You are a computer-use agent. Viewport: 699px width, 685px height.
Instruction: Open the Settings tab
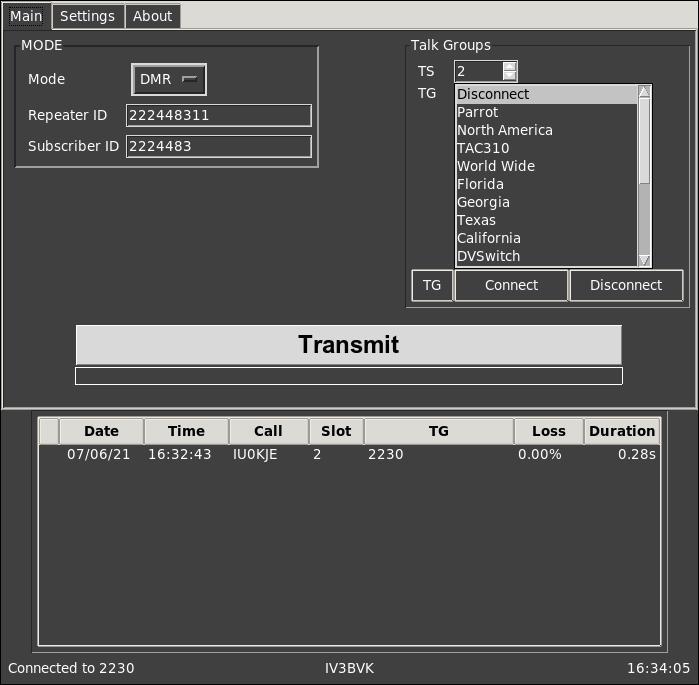(88, 16)
